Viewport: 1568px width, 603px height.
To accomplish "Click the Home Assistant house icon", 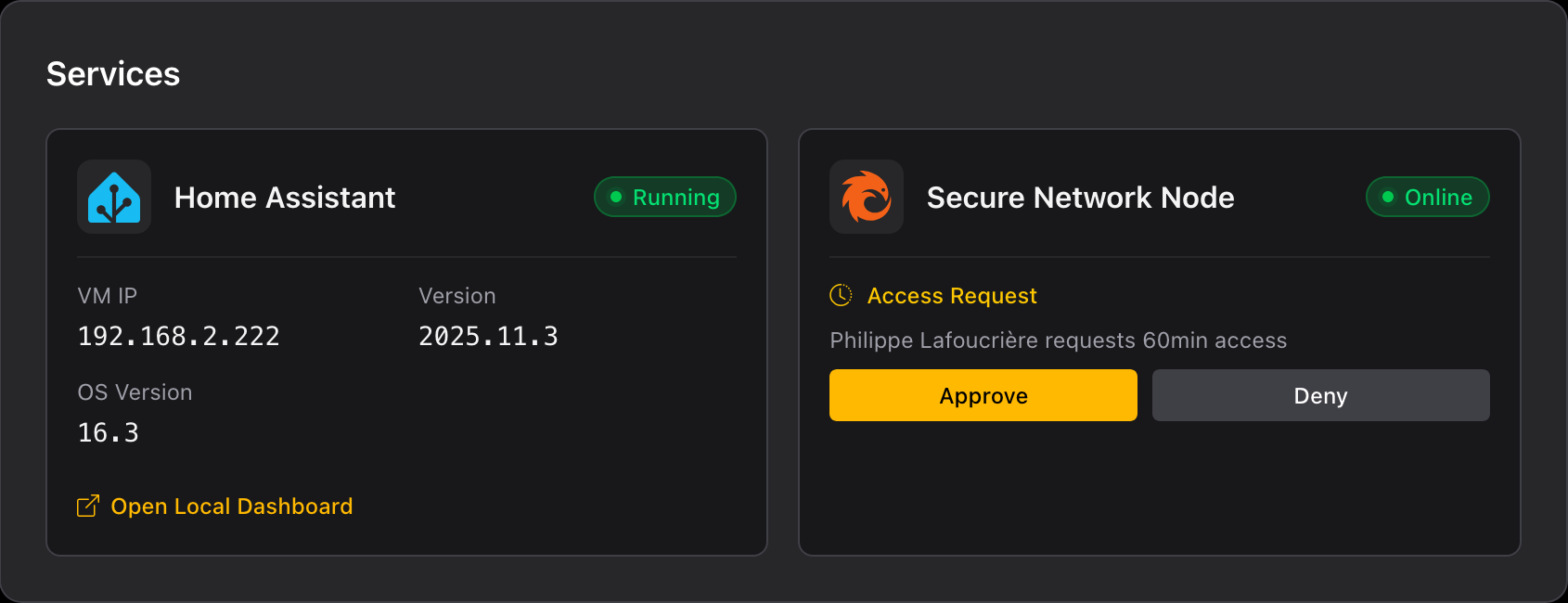I will [114, 198].
